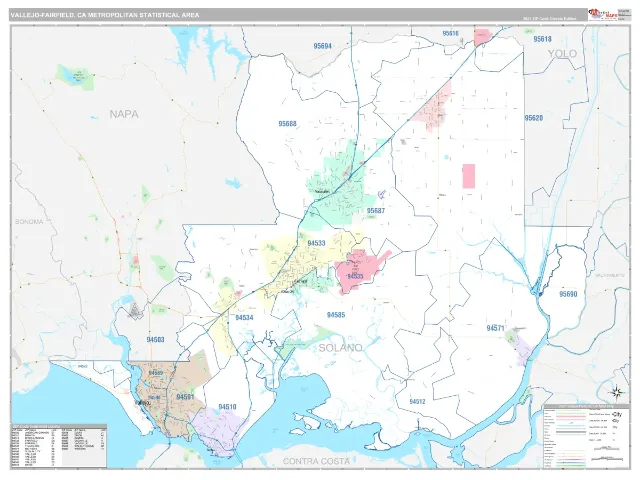The height and width of the screenshot is (480, 640).
Task: Select the YOLO county label
Action: point(562,54)
